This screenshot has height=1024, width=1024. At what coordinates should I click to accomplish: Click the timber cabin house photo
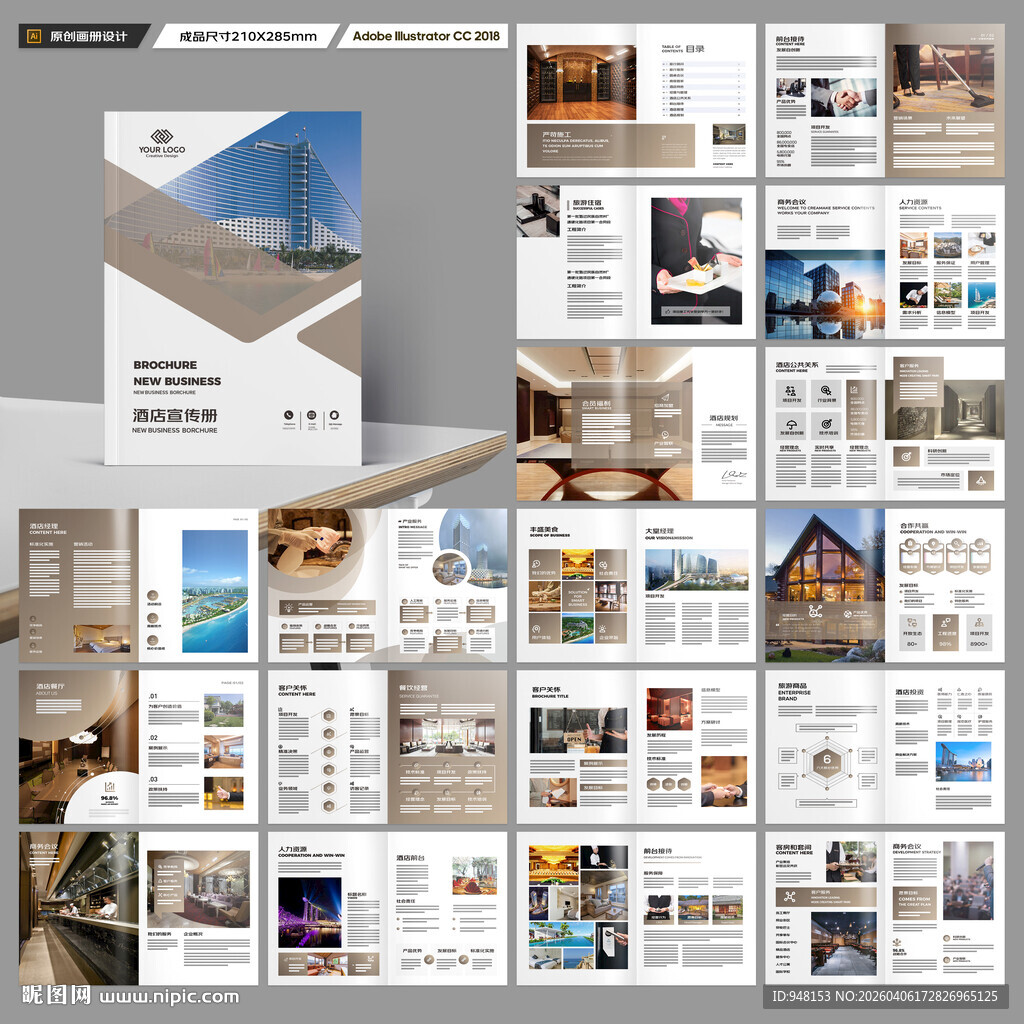pos(825,585)
